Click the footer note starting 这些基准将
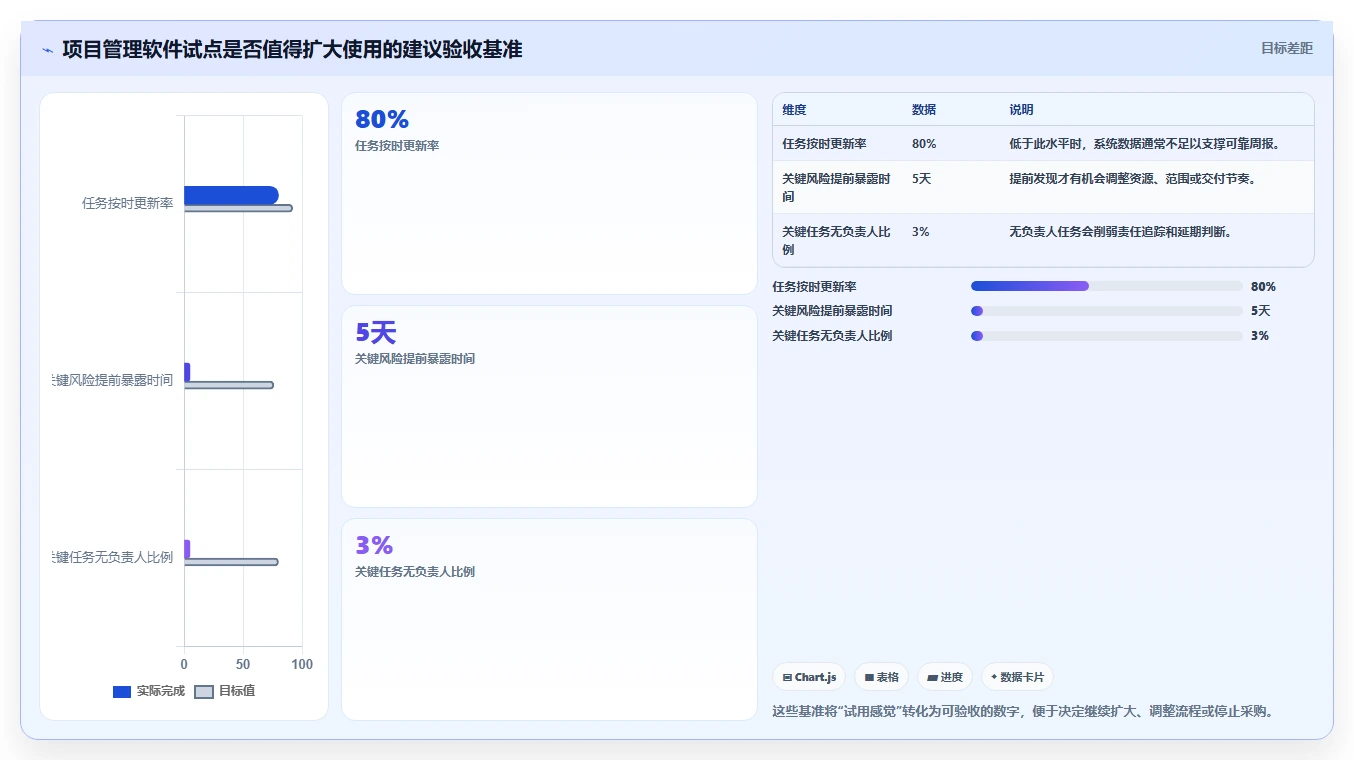Viewport: 1354px width, 760px height. click(x=1025, y=712)
